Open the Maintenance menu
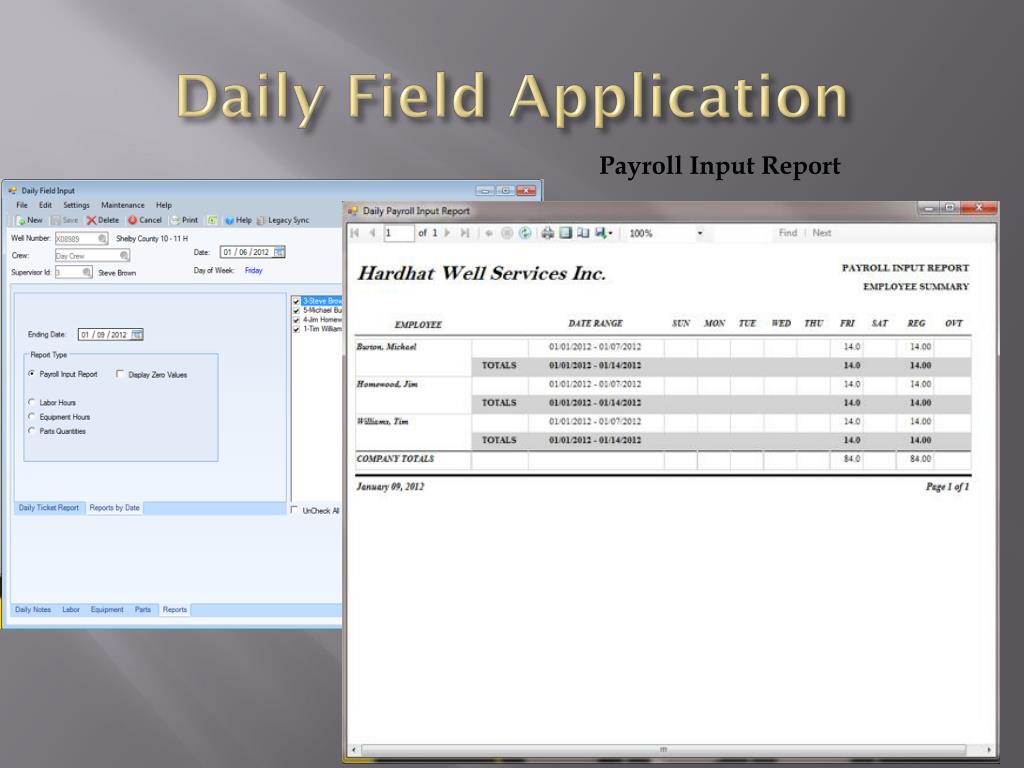Screen dimensions: 1024x768 (x=123, y=205)
